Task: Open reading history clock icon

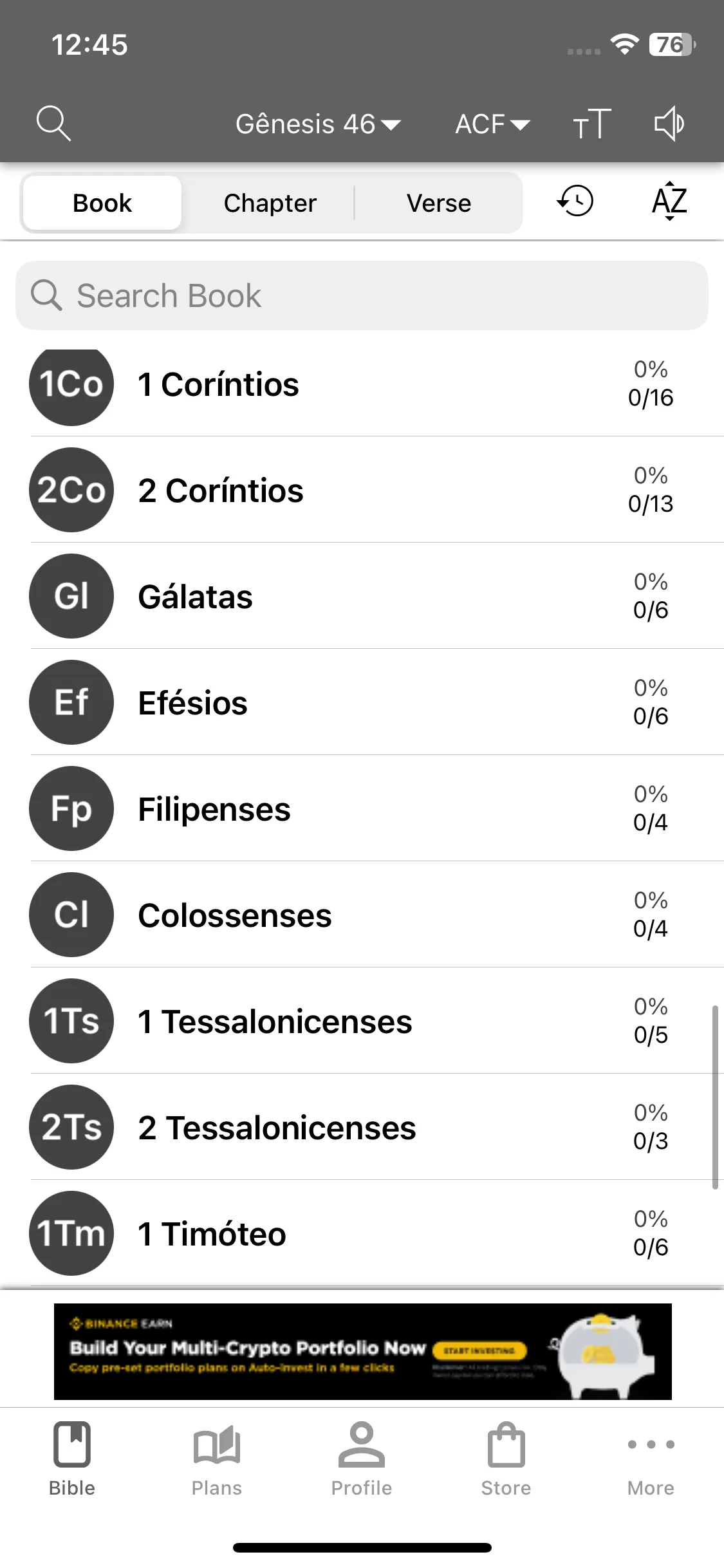Action: coord(575,201)
